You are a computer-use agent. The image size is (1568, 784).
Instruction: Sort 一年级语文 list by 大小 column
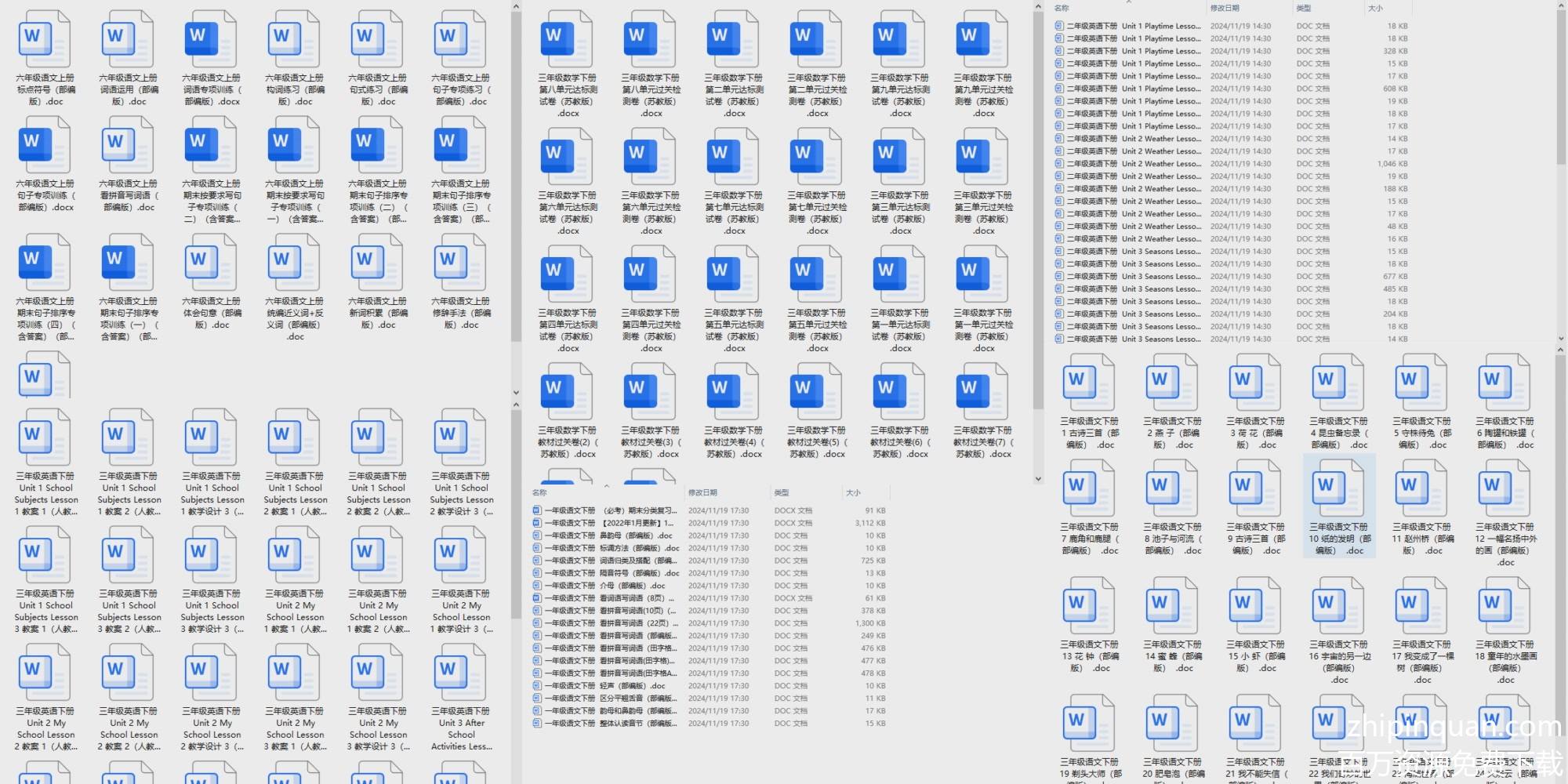tap(853, 492)
